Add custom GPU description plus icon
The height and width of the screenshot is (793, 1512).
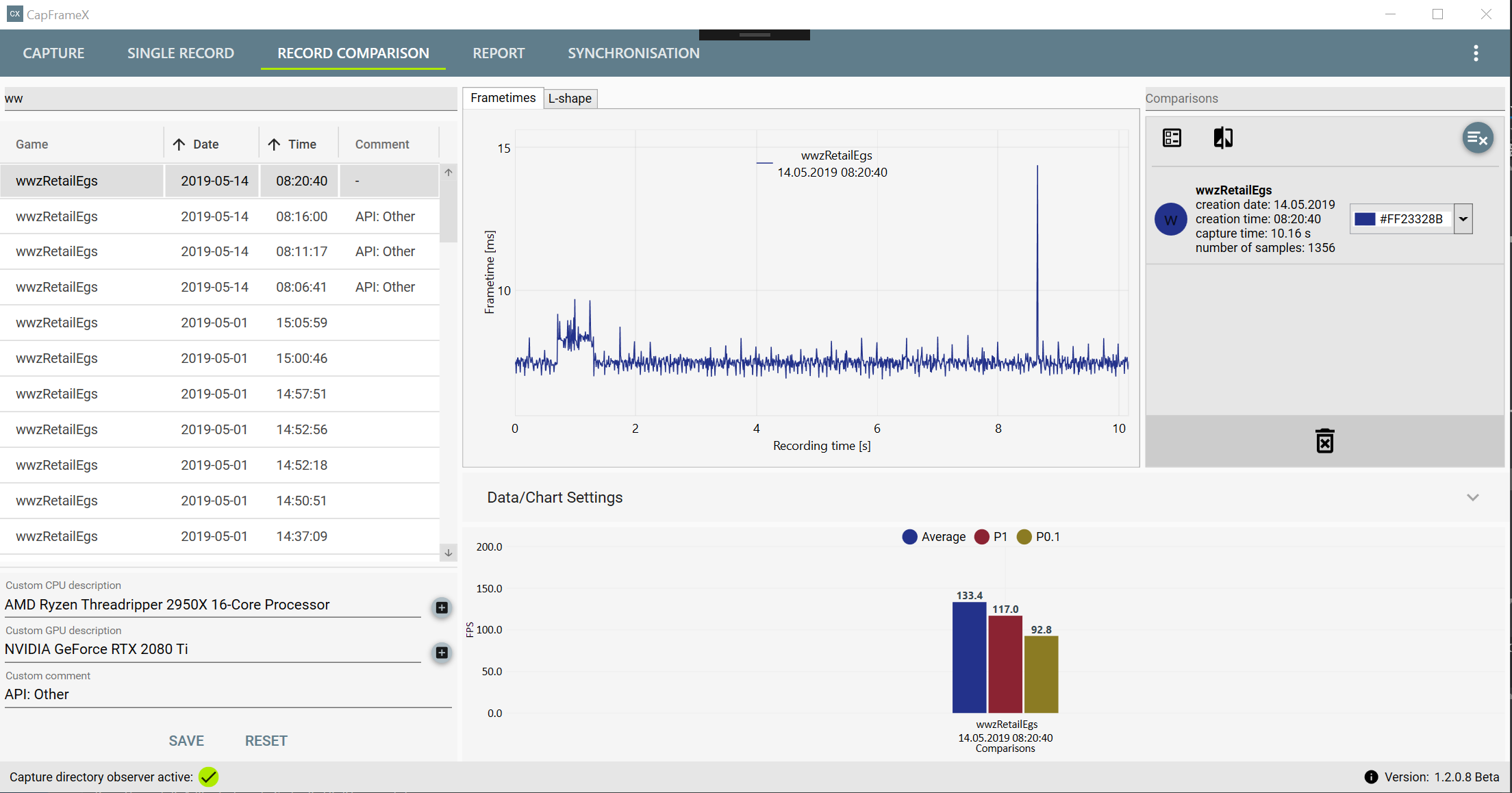[x=442, y=653]
